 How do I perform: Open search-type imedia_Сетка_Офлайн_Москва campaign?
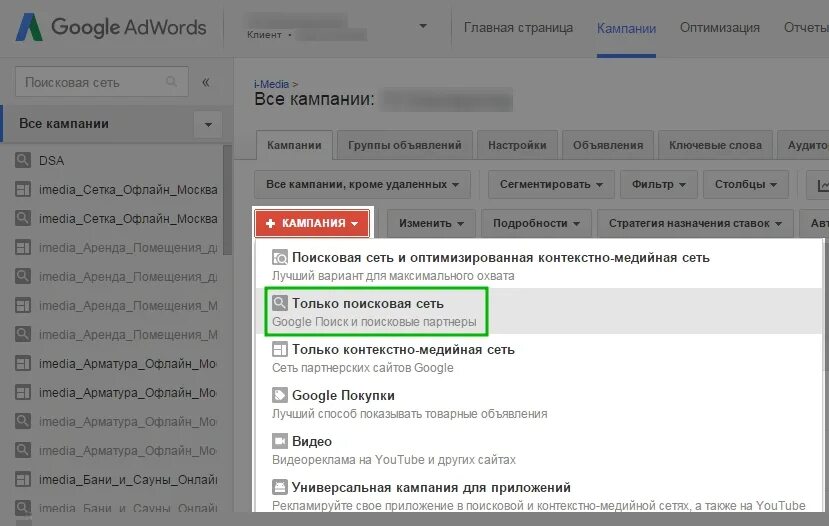click(128, 219)
